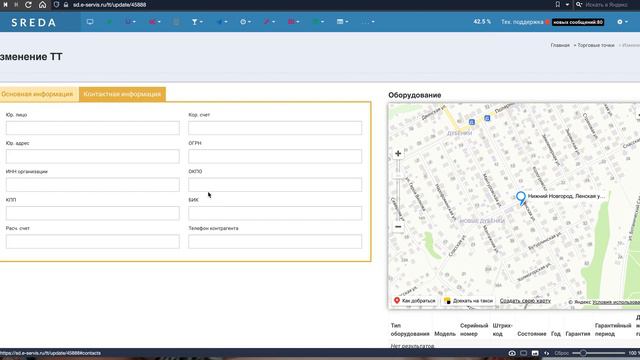Click the blue location marker on the map
This screenshot has height=360, width=640.
coord(521,198)
